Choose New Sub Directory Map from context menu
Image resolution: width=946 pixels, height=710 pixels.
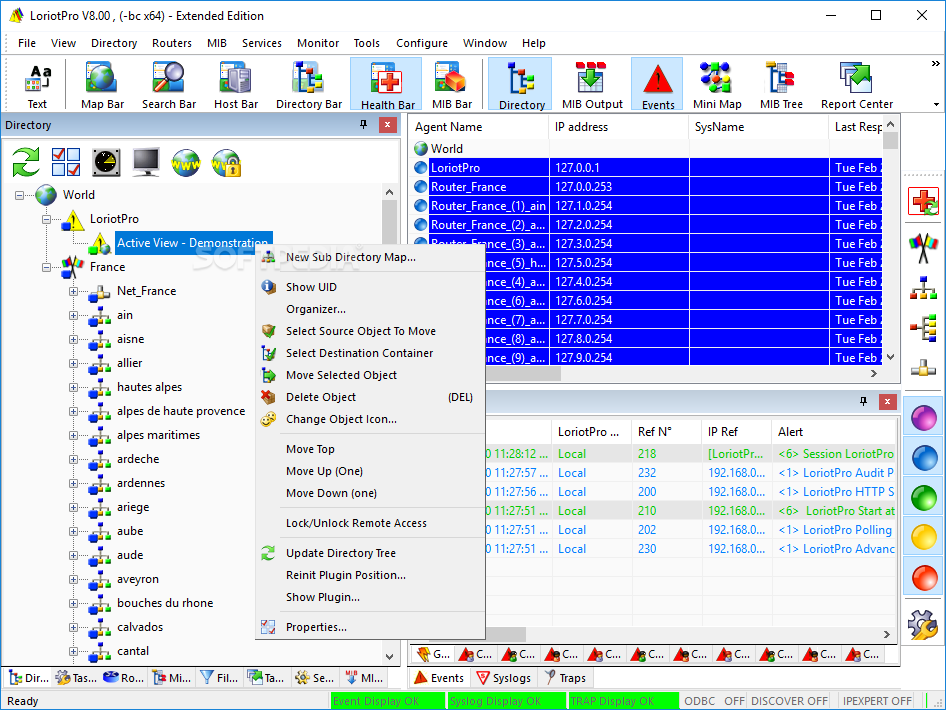(370, 257)
